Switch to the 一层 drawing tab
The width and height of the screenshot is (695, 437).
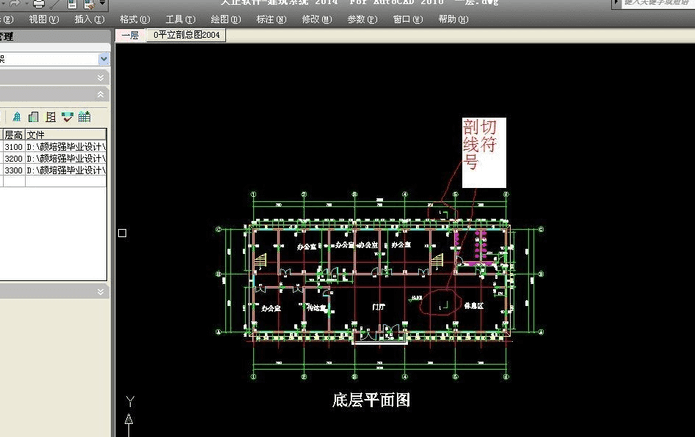[x=130, y=35]
